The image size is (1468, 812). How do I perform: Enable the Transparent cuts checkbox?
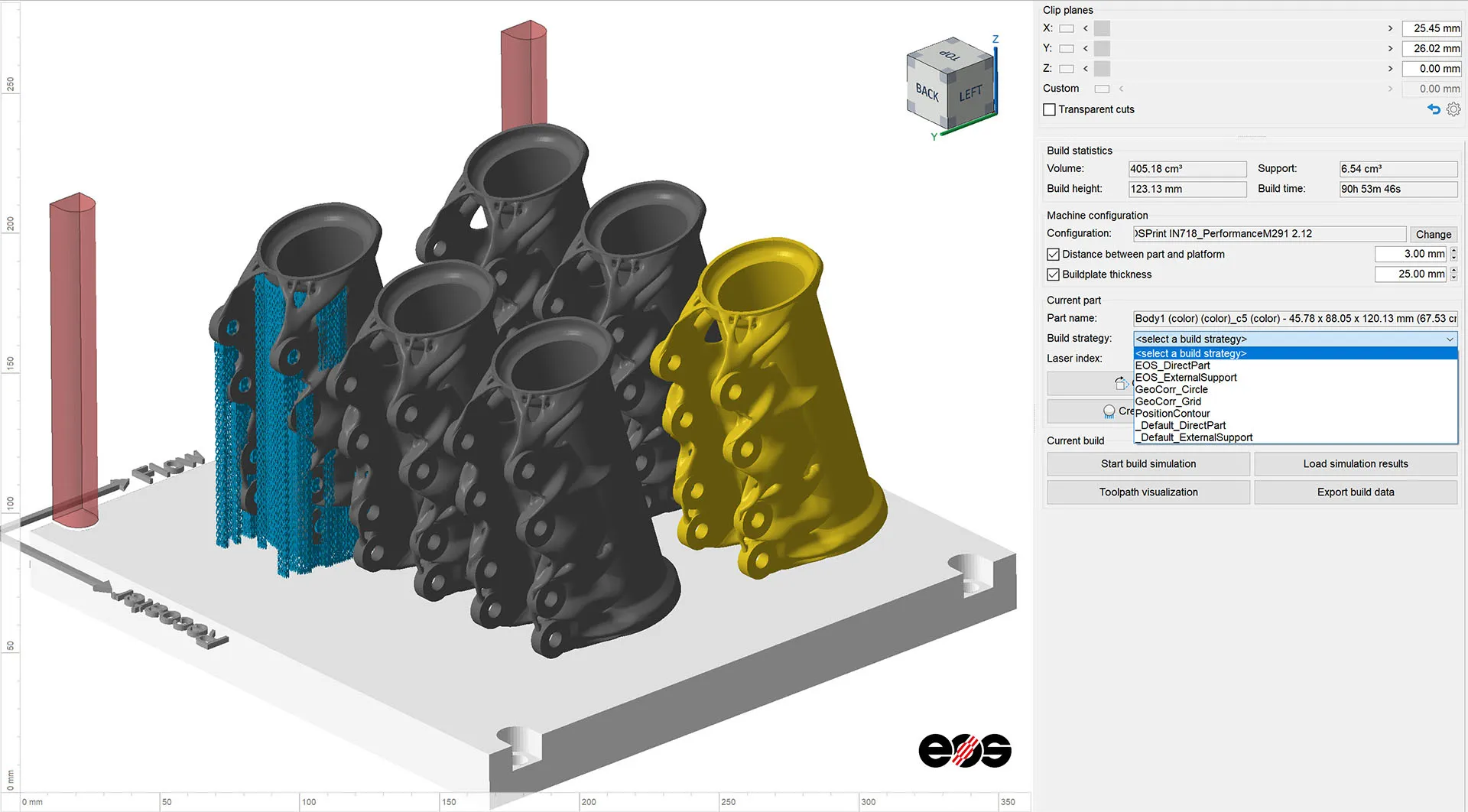click(x=1050, y=110)
